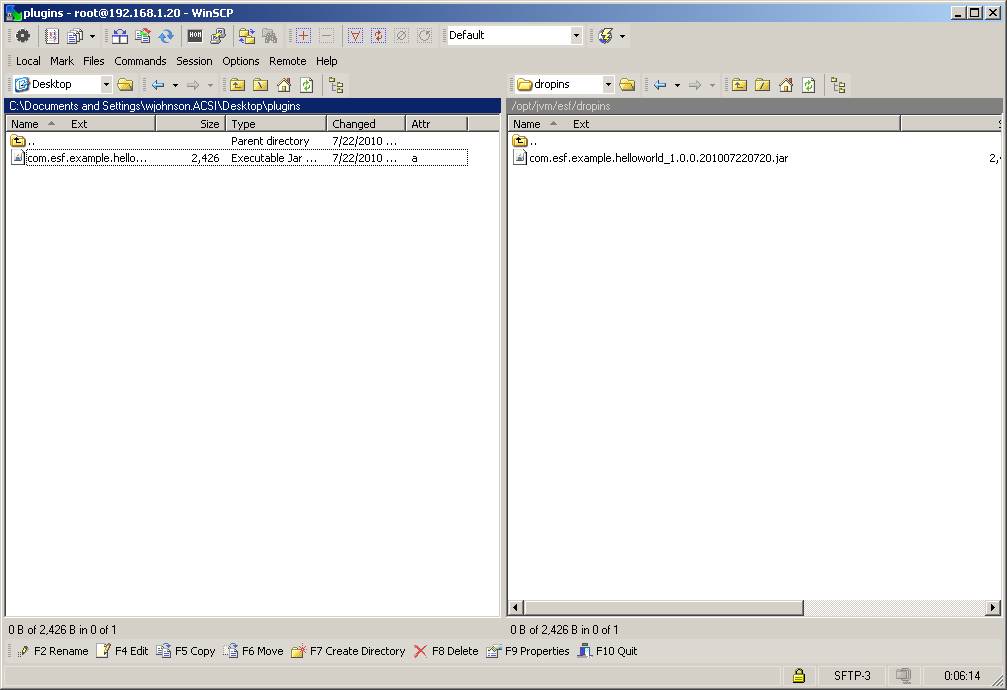This screenshot has width=1007, height=690.
Task: Click the transfer queue pages icon
Action: point(74,36)
